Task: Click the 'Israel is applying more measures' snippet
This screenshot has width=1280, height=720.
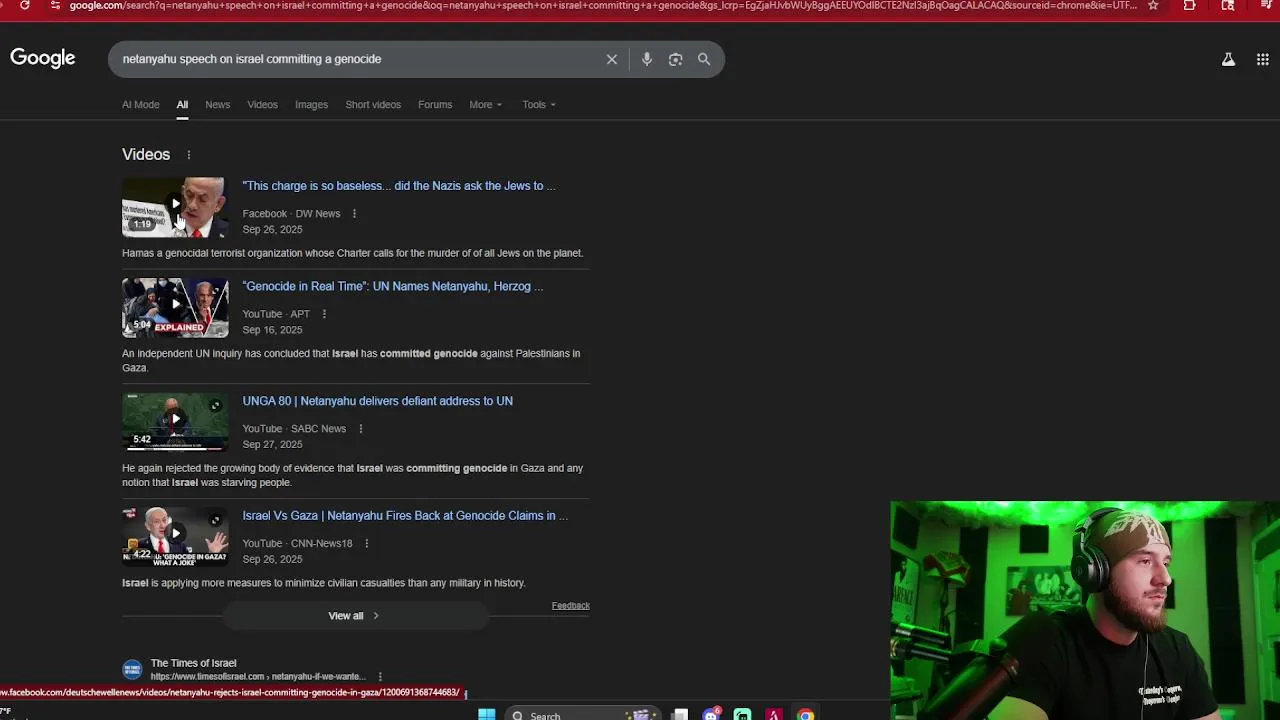Action: pos(323,583)
